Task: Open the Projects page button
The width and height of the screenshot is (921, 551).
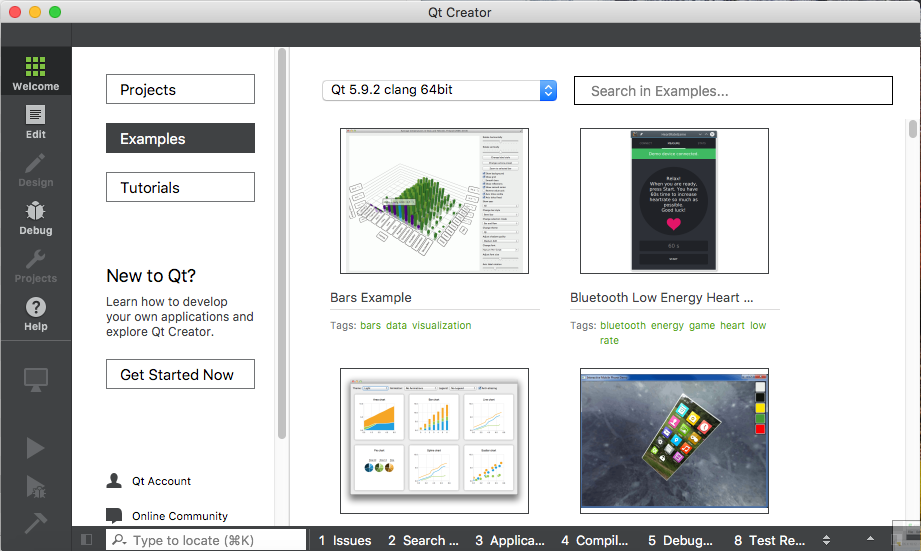Action: 180,89
